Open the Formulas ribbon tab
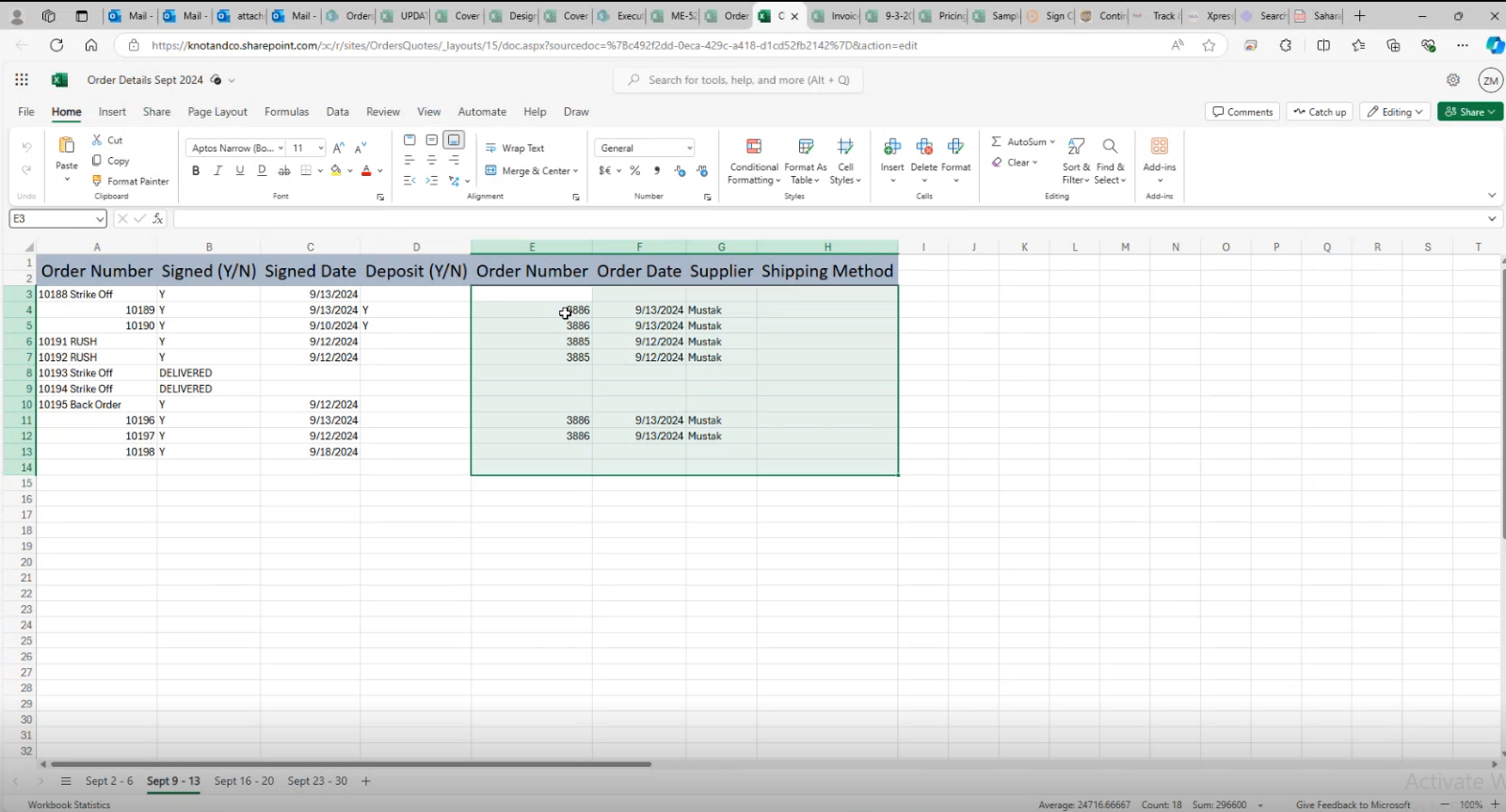This screenshot has width=1506, height=812. pyautogui.click(x=286, y=112)
